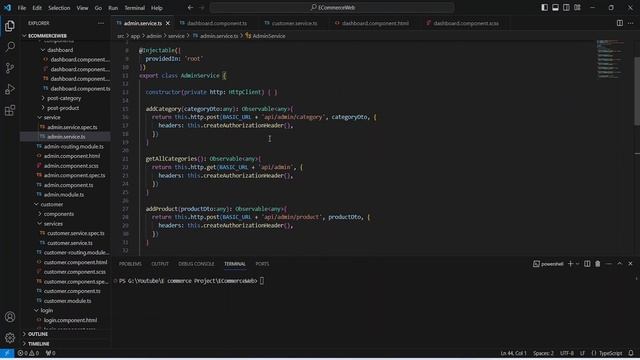Screen dimensions: 640x360
Task: Expand the components folder under customer
Action: coord(59,214)
